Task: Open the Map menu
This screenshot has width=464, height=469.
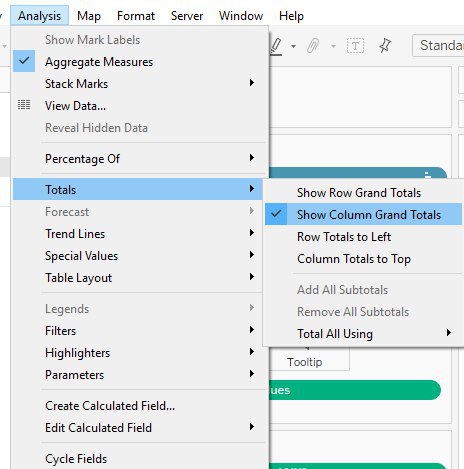Action: [89, 16]
